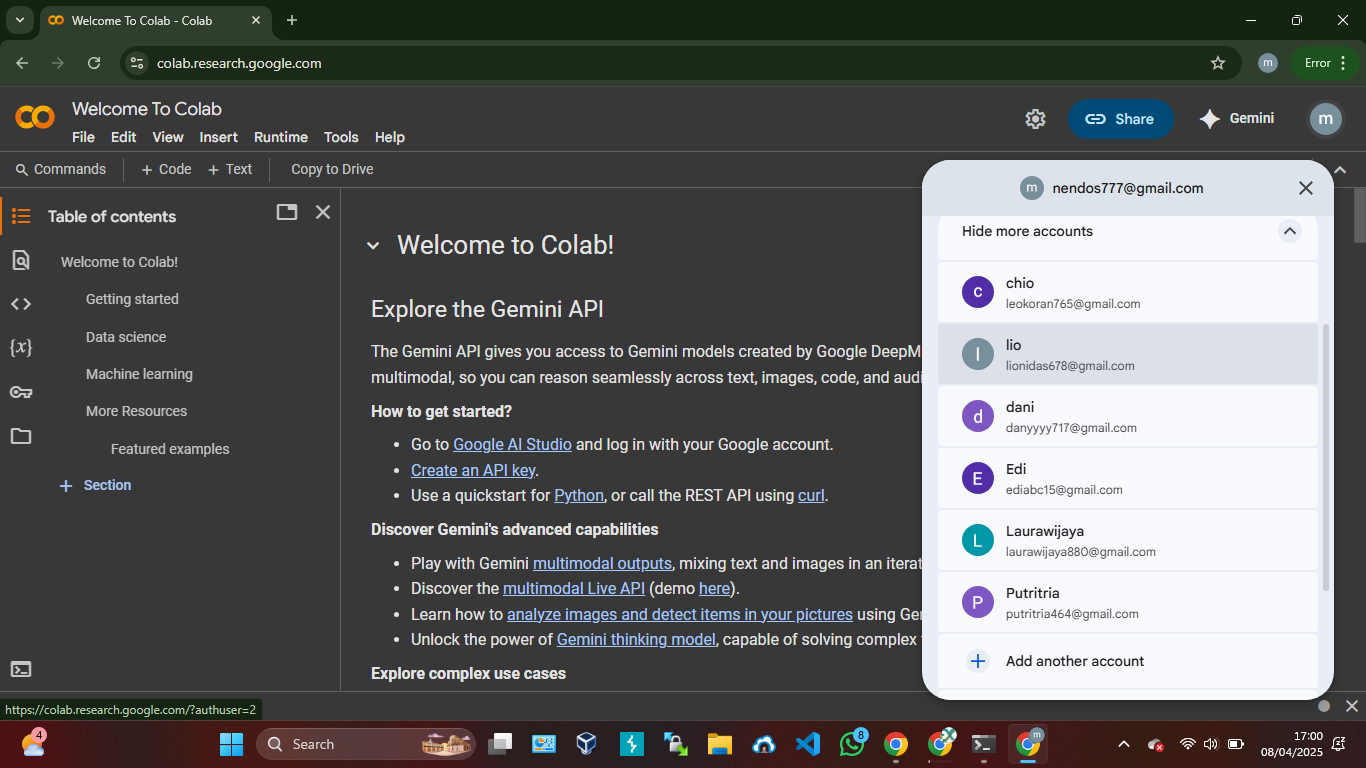Open File Explorer from the taskbar
Viewport: 1366px width, 768px height.
pos(720,744)
